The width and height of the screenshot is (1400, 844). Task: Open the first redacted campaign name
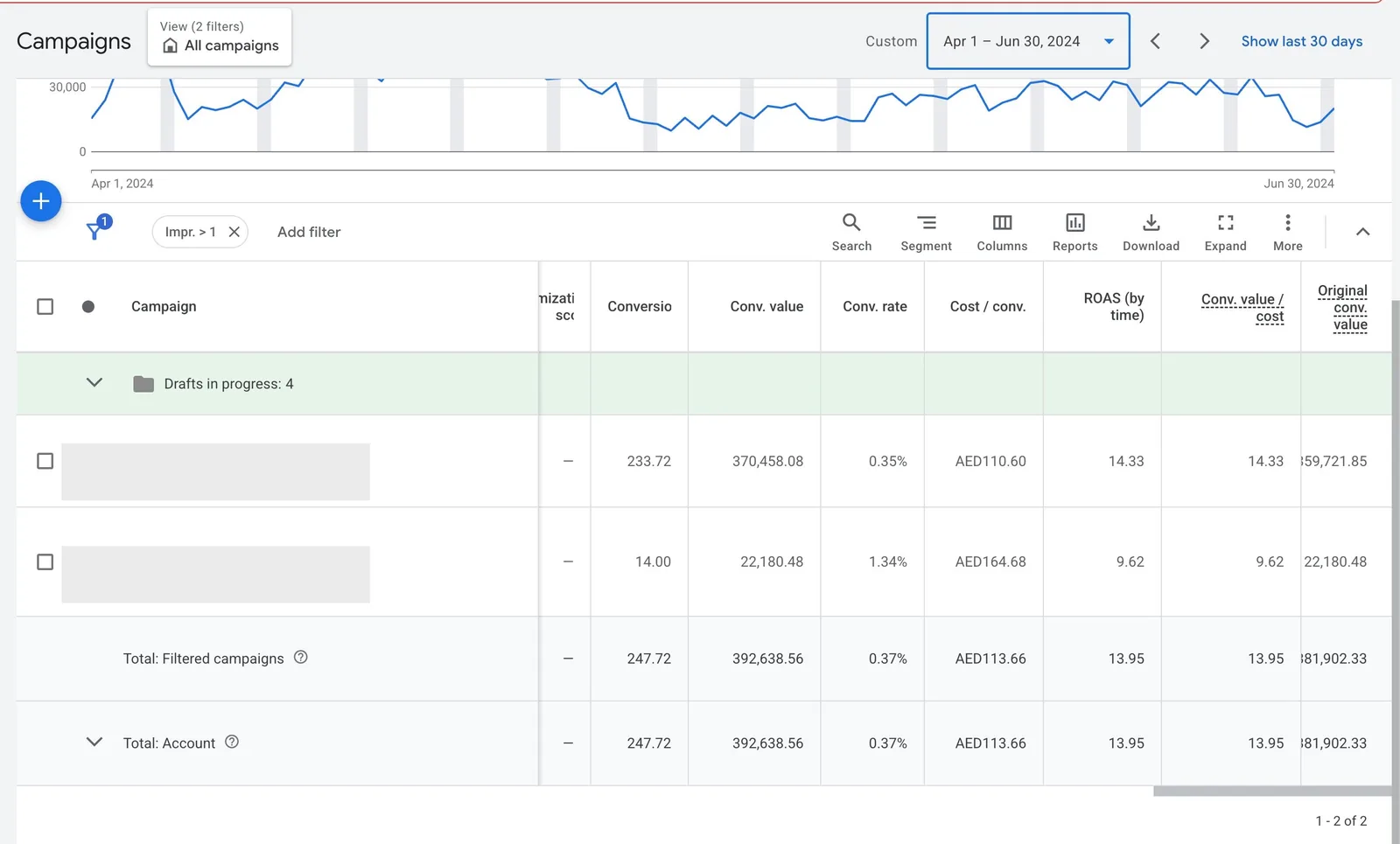[x=215, y=471]
